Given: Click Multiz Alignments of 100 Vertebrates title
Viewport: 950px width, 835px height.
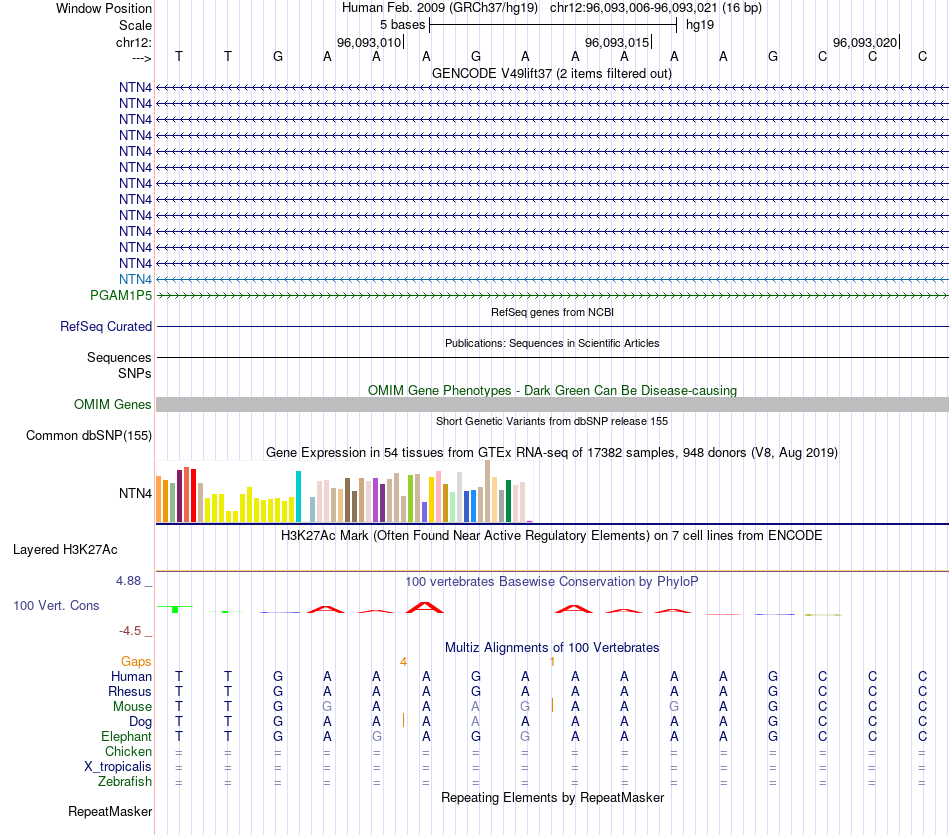Looking at the screenshot, I should pyautogui.click(x=552, y=647).
